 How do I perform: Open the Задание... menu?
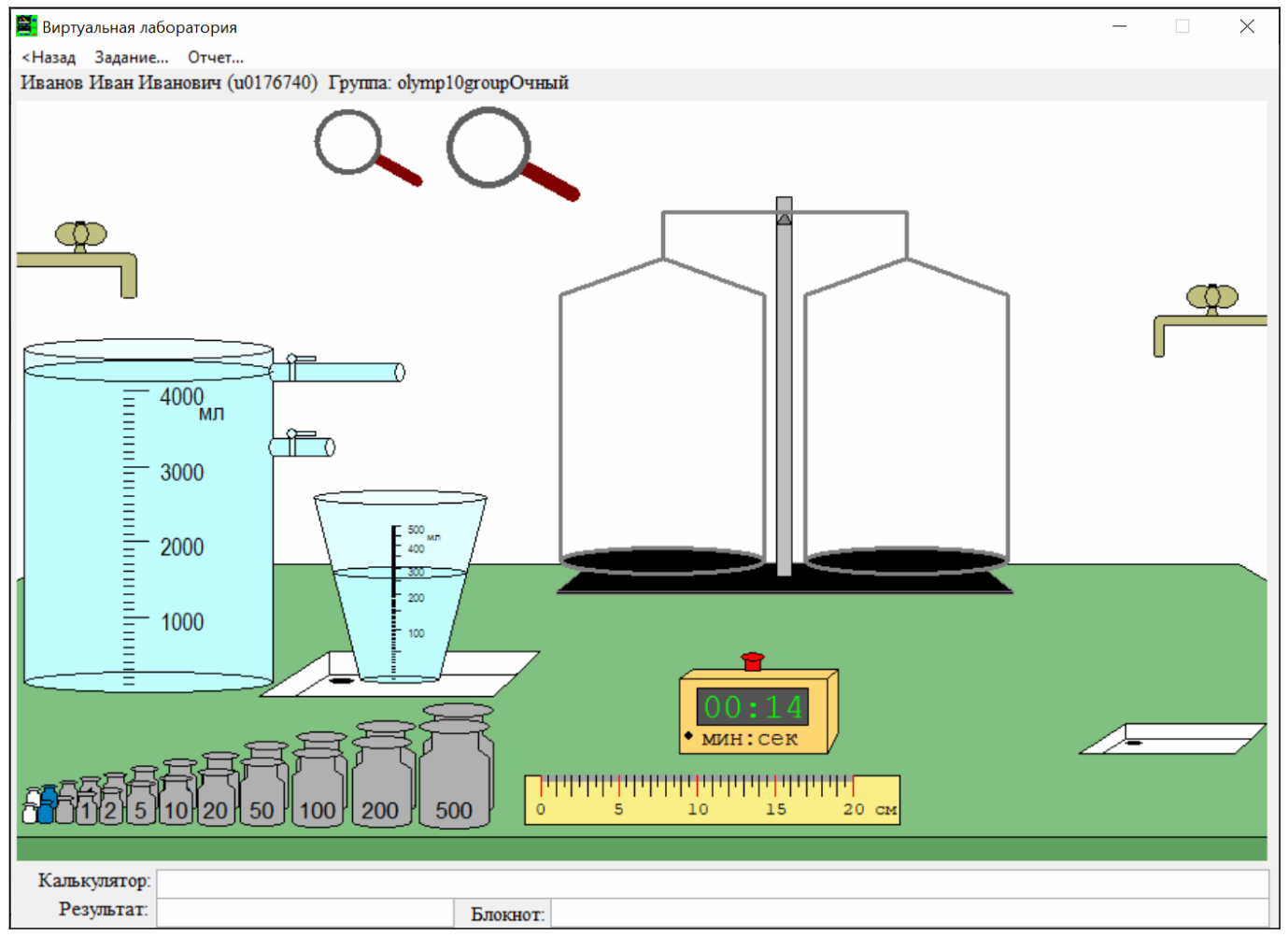[131, 57]
